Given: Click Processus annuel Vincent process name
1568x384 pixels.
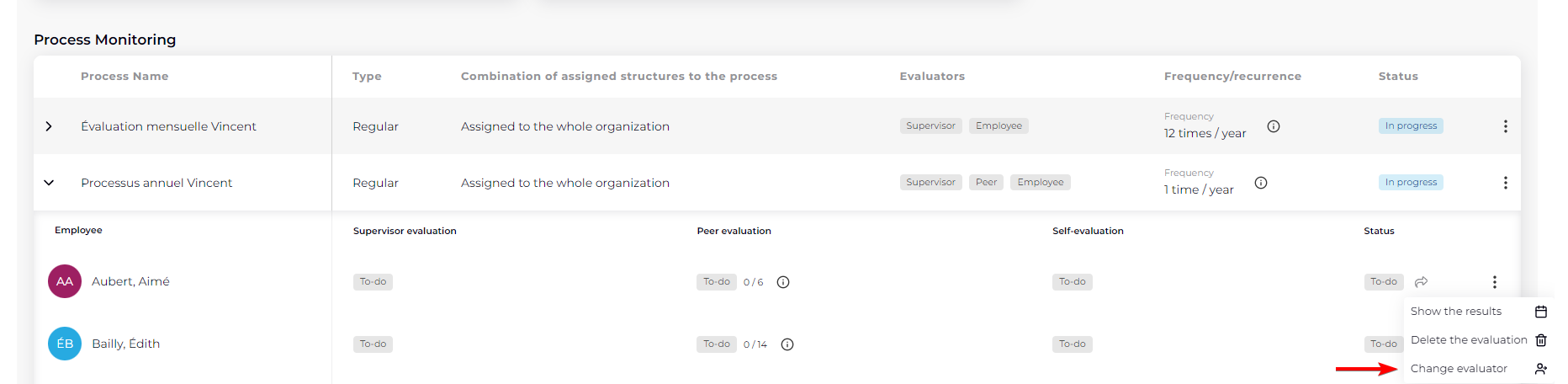Looking at the screenshot, I should (x=156, y=183).
